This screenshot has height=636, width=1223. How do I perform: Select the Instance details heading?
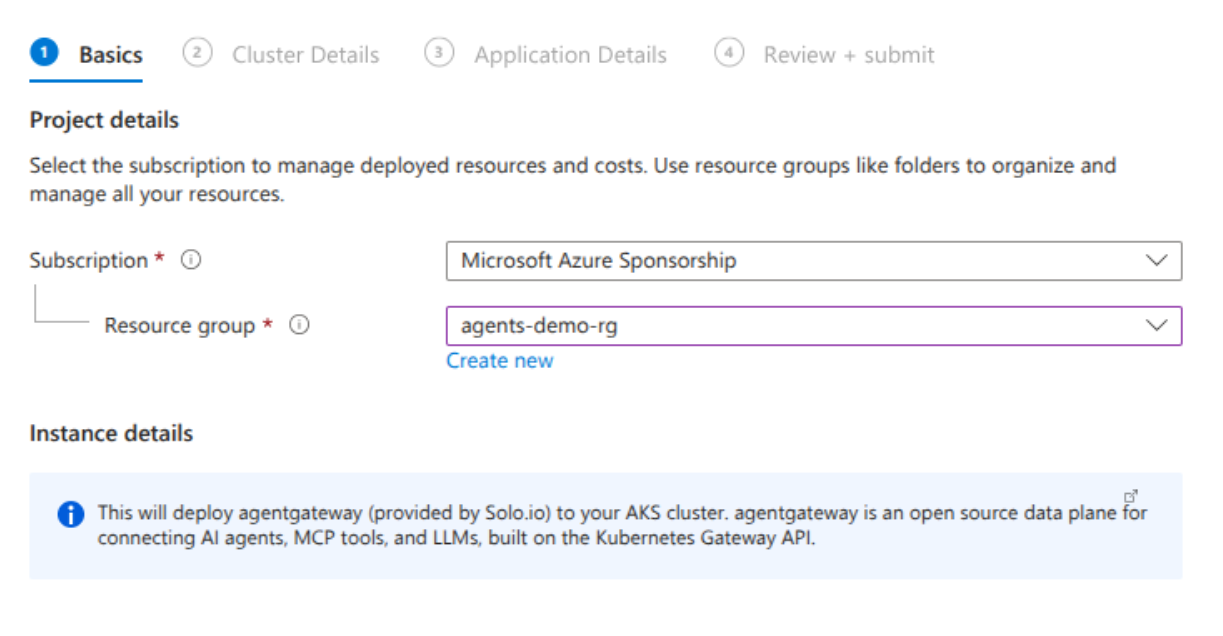click(x=111, y=434)
